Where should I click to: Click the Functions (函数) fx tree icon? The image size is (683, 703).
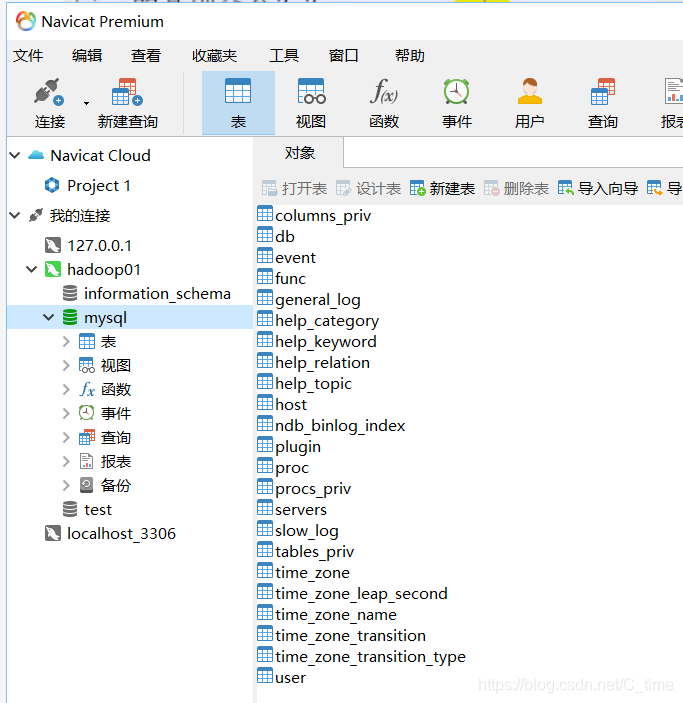coord(87,390)
